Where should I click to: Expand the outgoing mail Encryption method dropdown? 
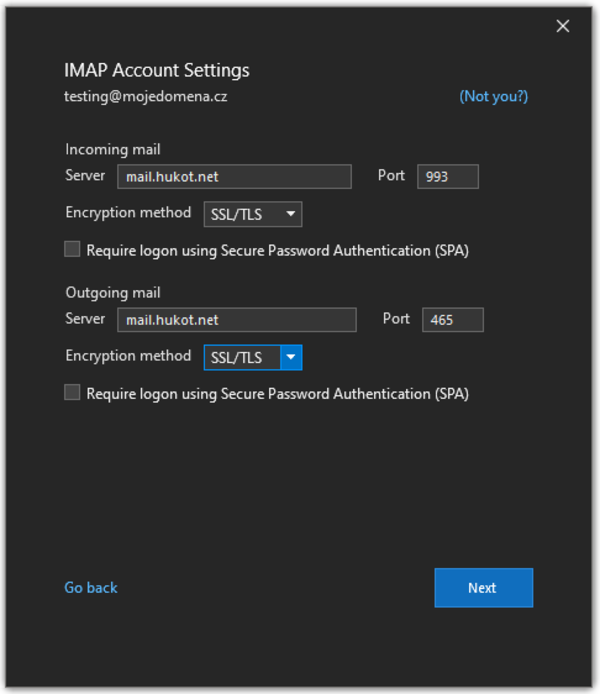point(291,358)
